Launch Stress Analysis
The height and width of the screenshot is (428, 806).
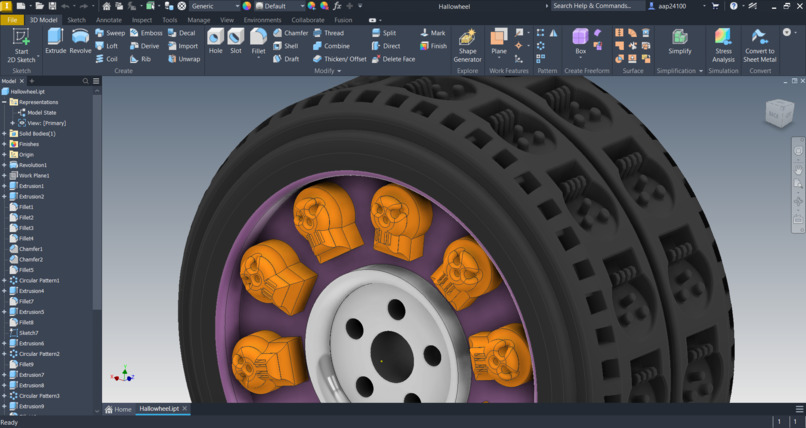[x=723, y=46]
